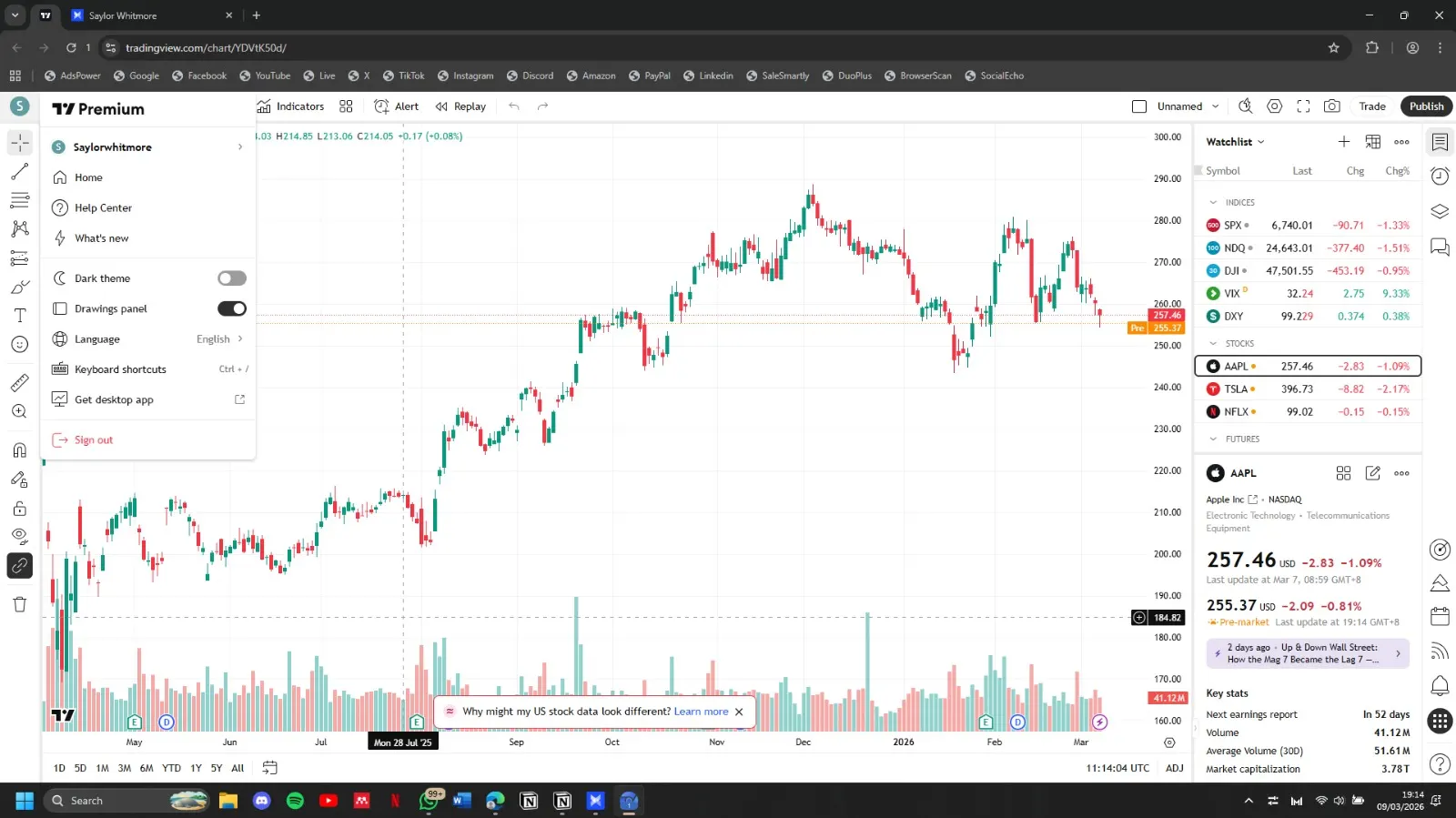1456x818 pixels.
Task: Open the Trade panel button
Action: [1372, 106]
